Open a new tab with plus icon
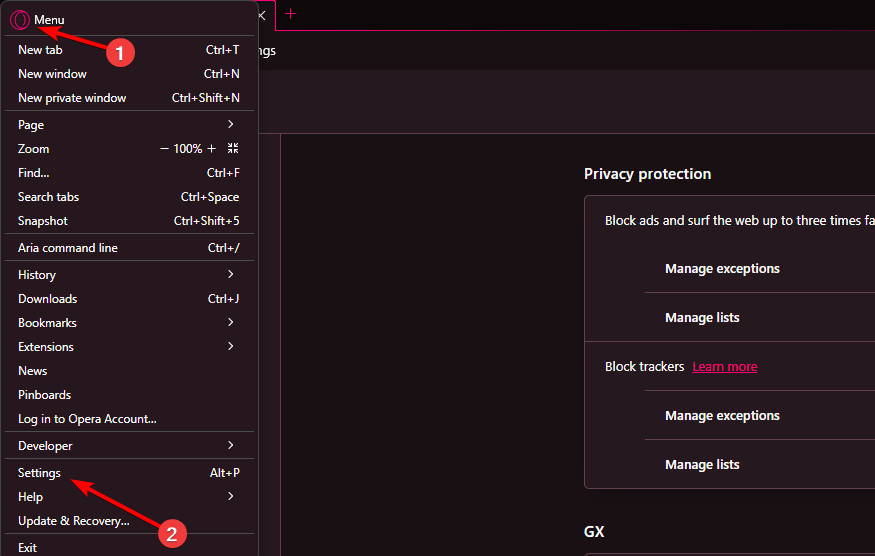 click(x=290, y=13)
